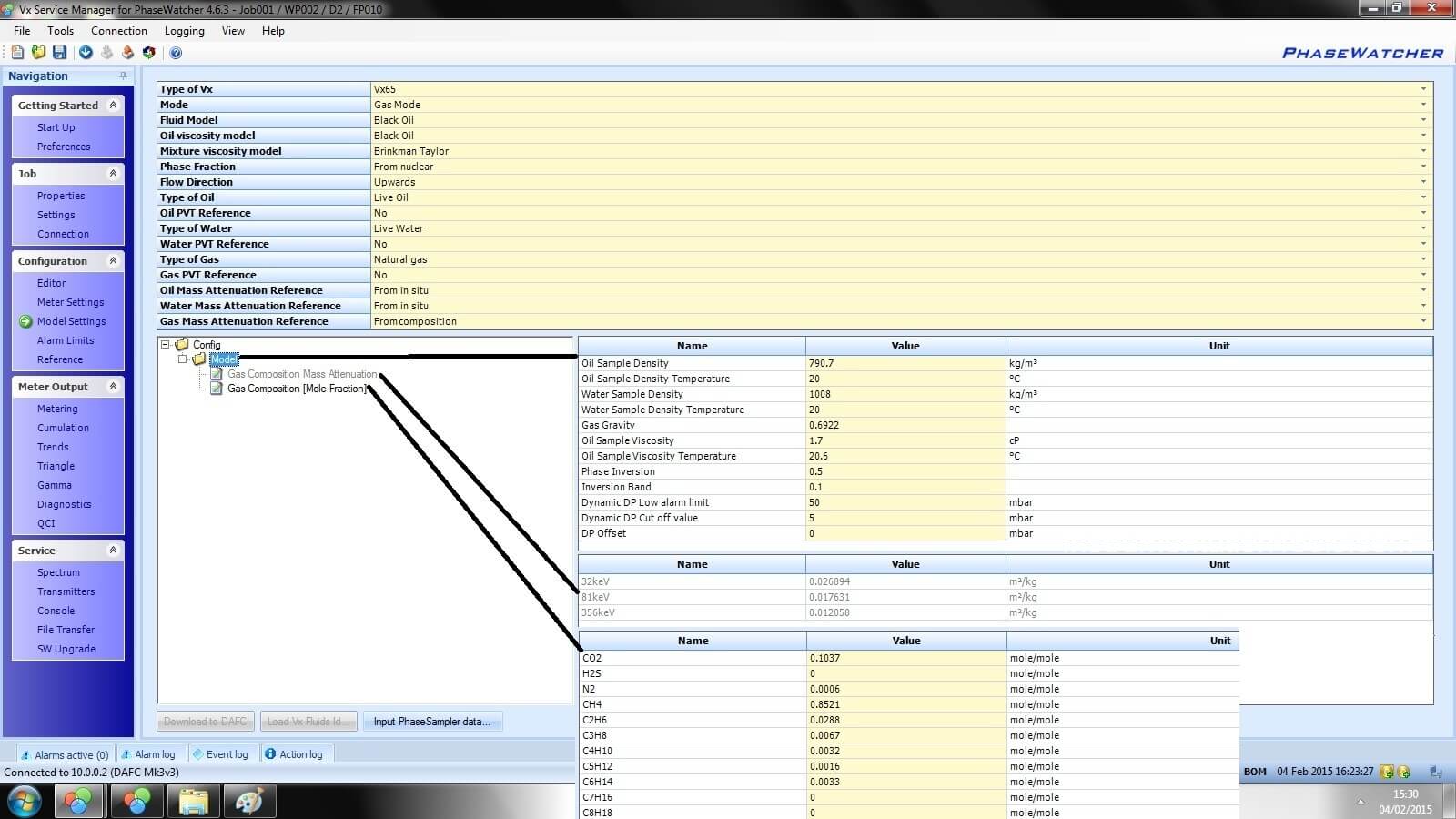Screen dimensions: 1456x819
Task: Click the Value column header of top table
Action: (x=905, y=346)
